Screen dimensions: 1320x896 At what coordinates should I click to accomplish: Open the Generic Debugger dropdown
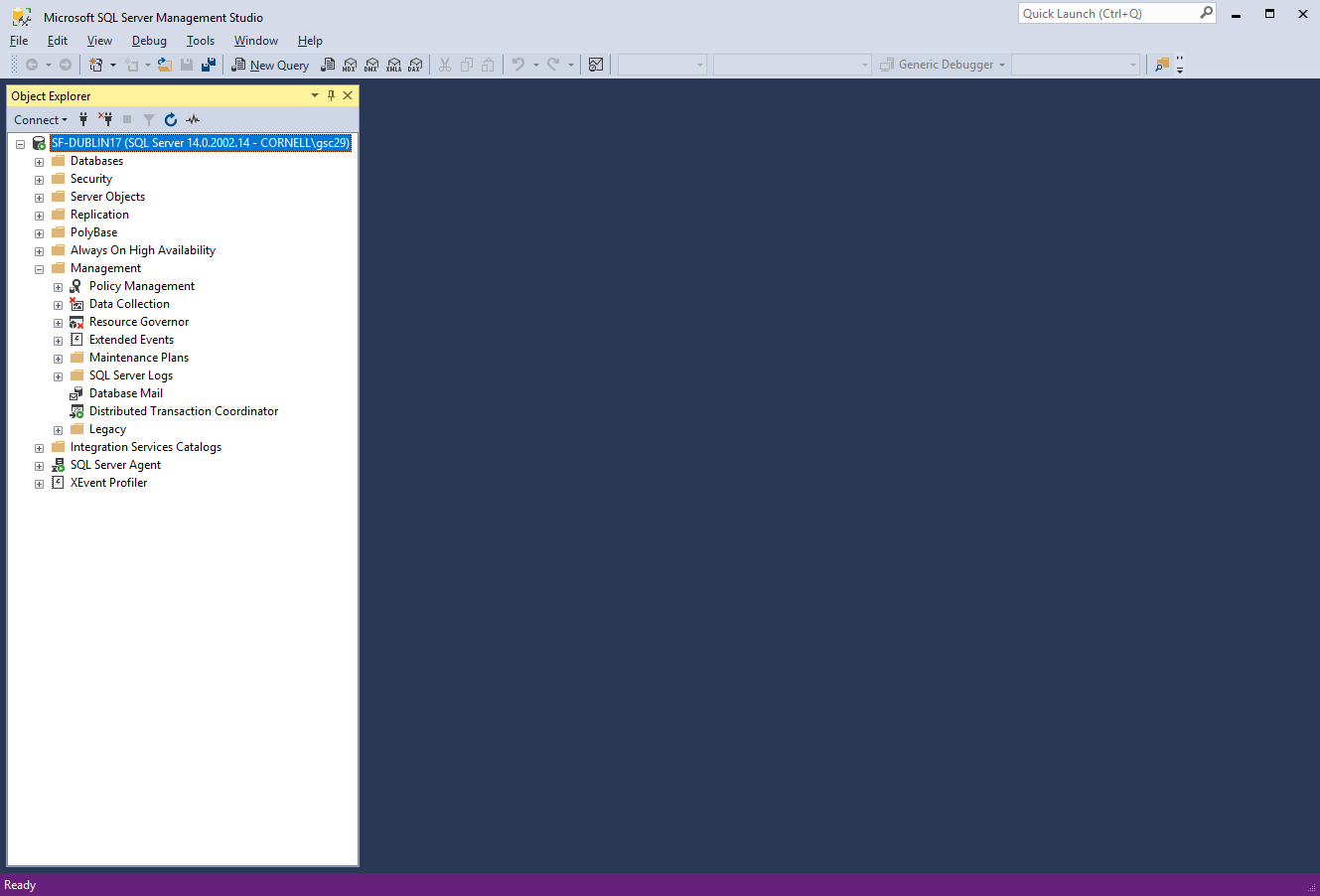(x=1002, y=65)
